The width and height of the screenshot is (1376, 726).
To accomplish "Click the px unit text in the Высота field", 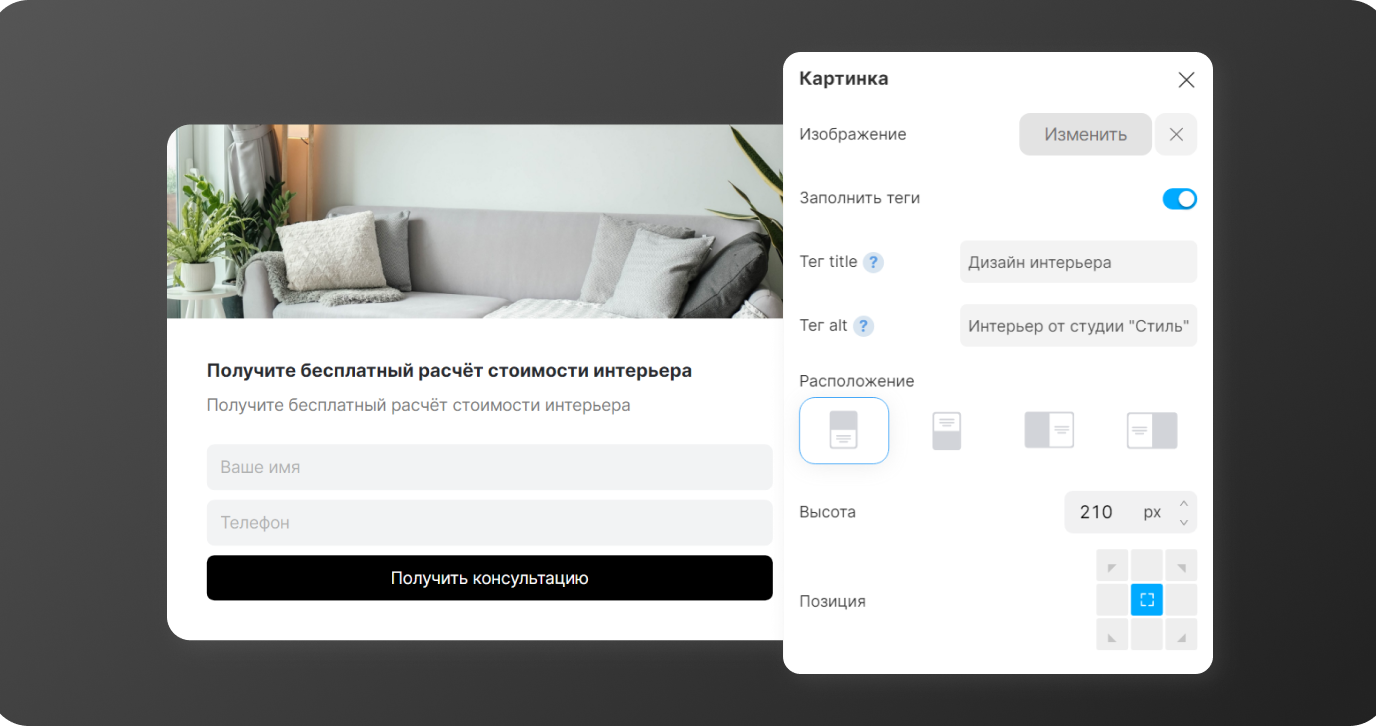I will (1152, 512).
